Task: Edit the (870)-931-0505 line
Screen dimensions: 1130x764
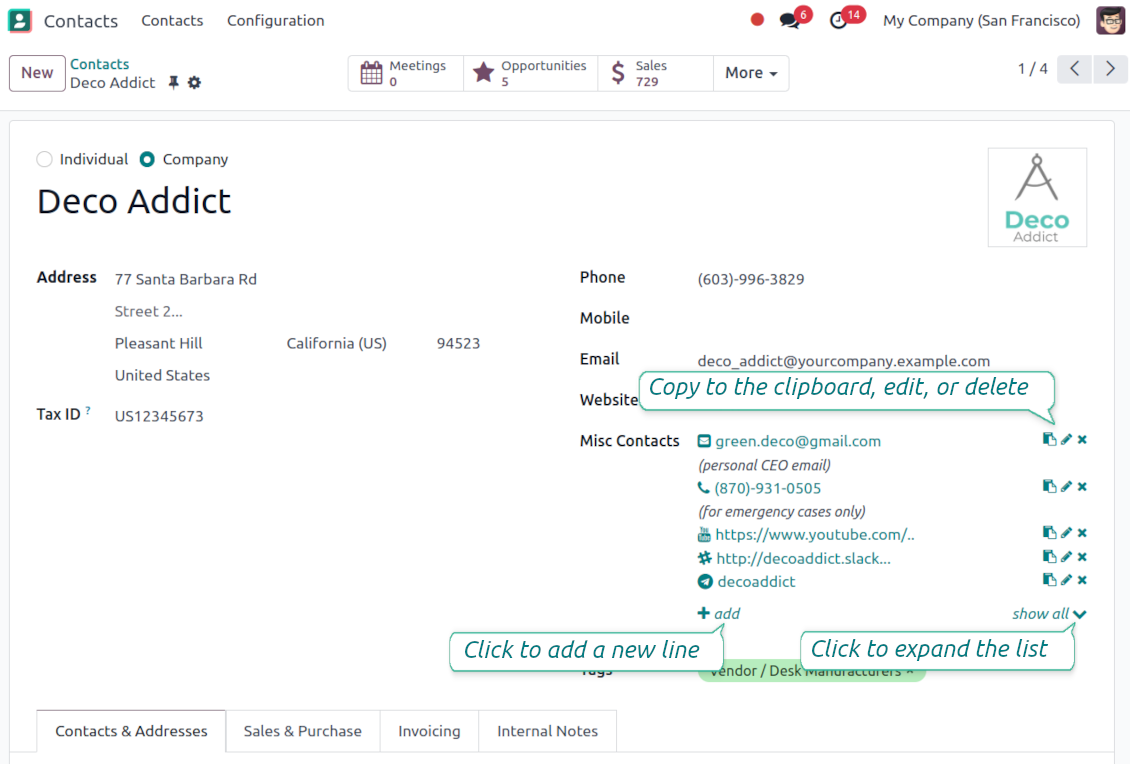Action: pos(1067,487)
